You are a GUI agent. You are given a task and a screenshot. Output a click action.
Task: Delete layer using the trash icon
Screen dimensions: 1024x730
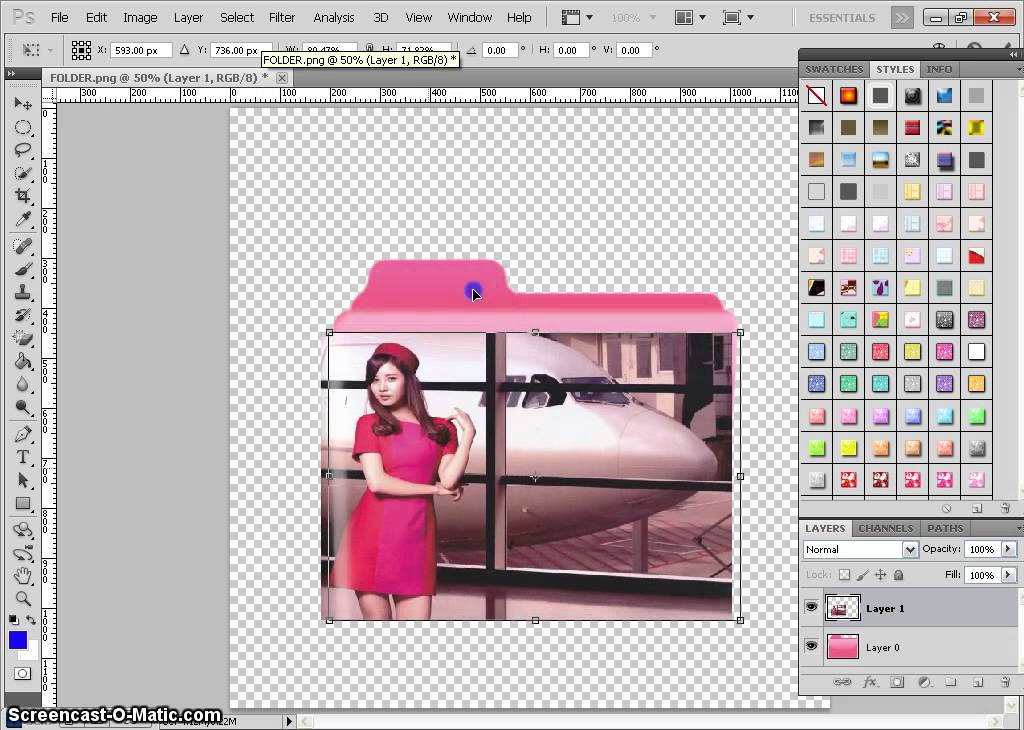click(1005, 682)
